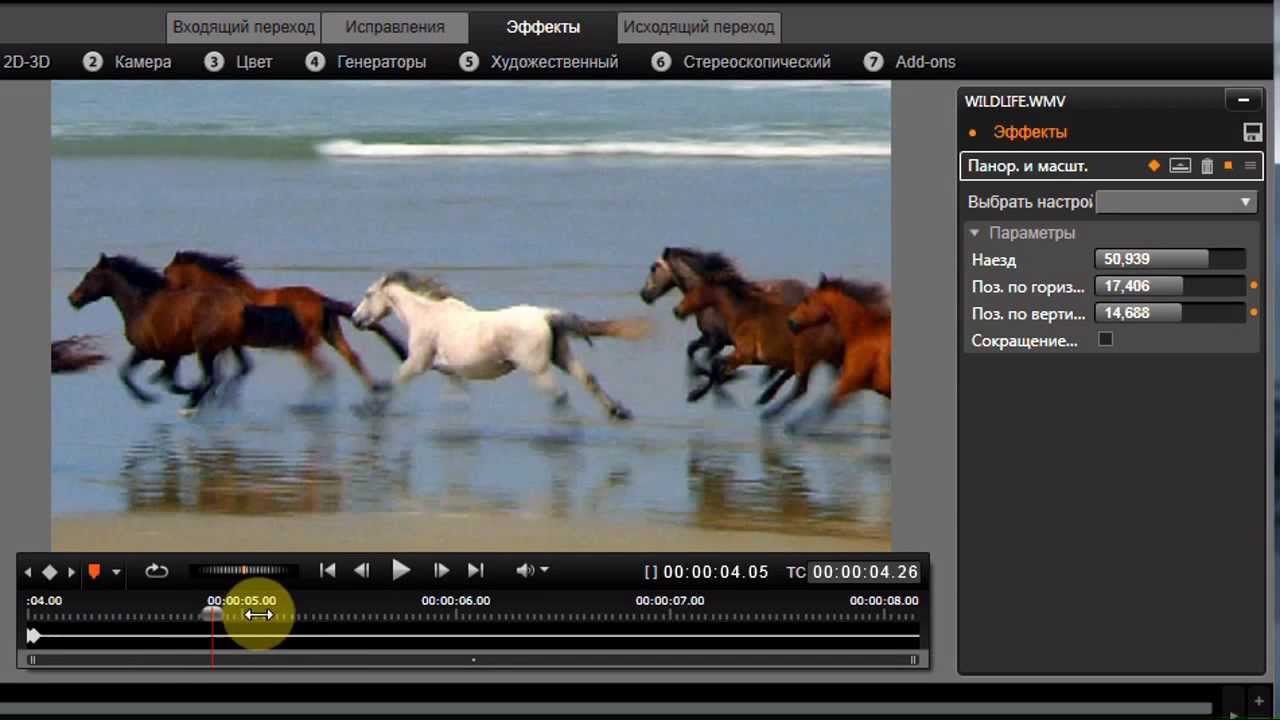Open the Художественный effects category
The height and width of the screenshot is (720, 1280).
pos(539,62)
